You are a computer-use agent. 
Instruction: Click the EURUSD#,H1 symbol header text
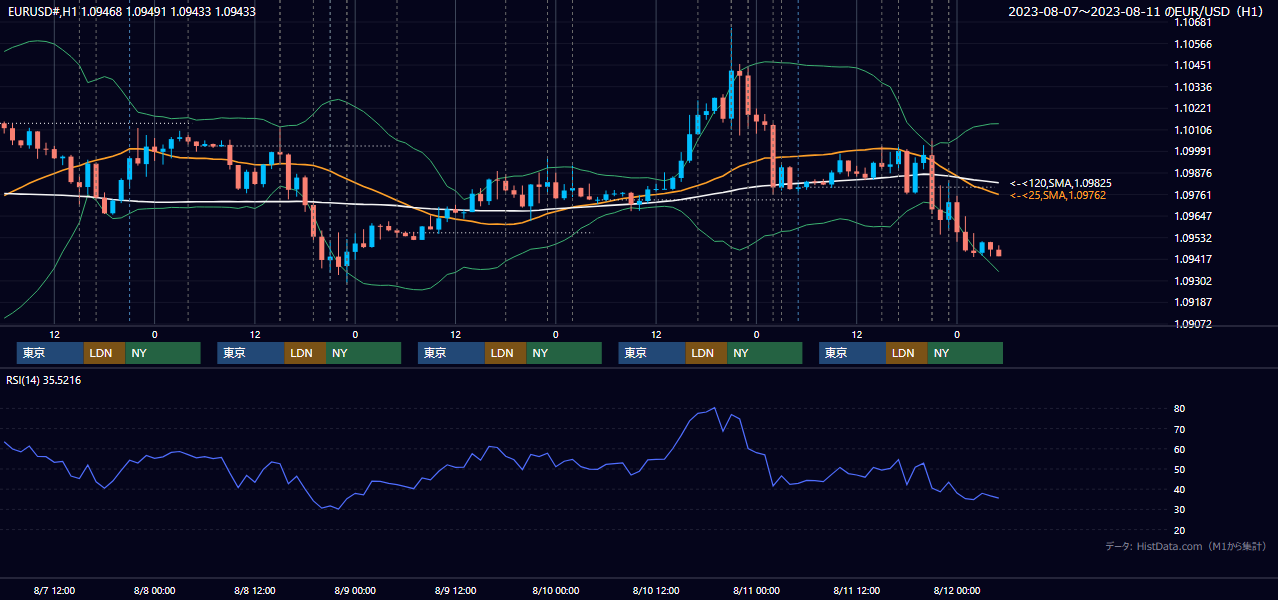[130, 12]
